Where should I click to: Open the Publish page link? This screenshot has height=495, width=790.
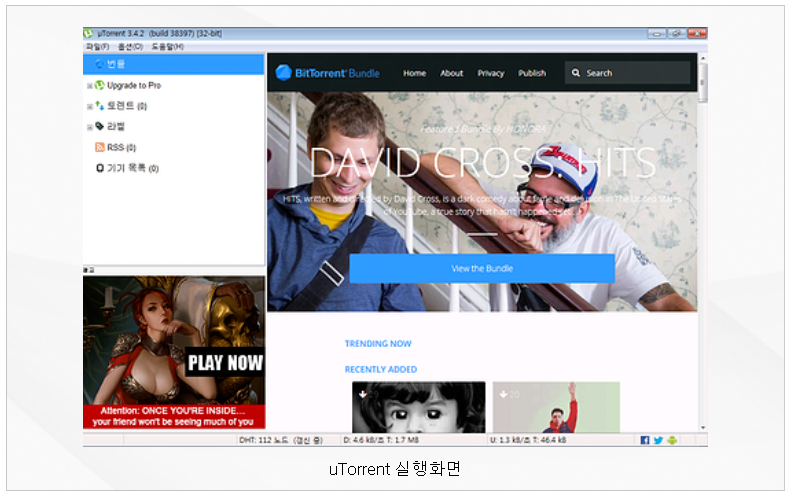point(532,73)
